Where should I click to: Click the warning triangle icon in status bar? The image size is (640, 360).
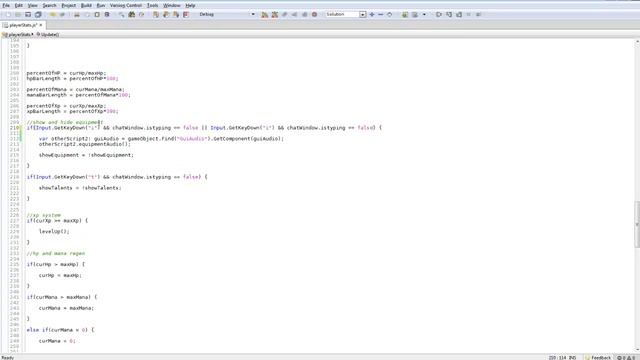[628, 358]
